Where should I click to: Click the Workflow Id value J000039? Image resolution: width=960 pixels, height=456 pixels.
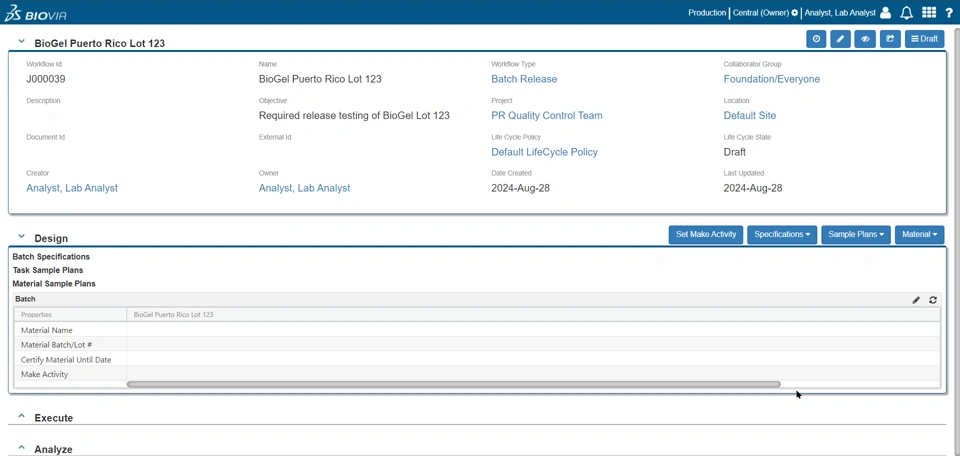pyautogui.click(x=46, y=79)
